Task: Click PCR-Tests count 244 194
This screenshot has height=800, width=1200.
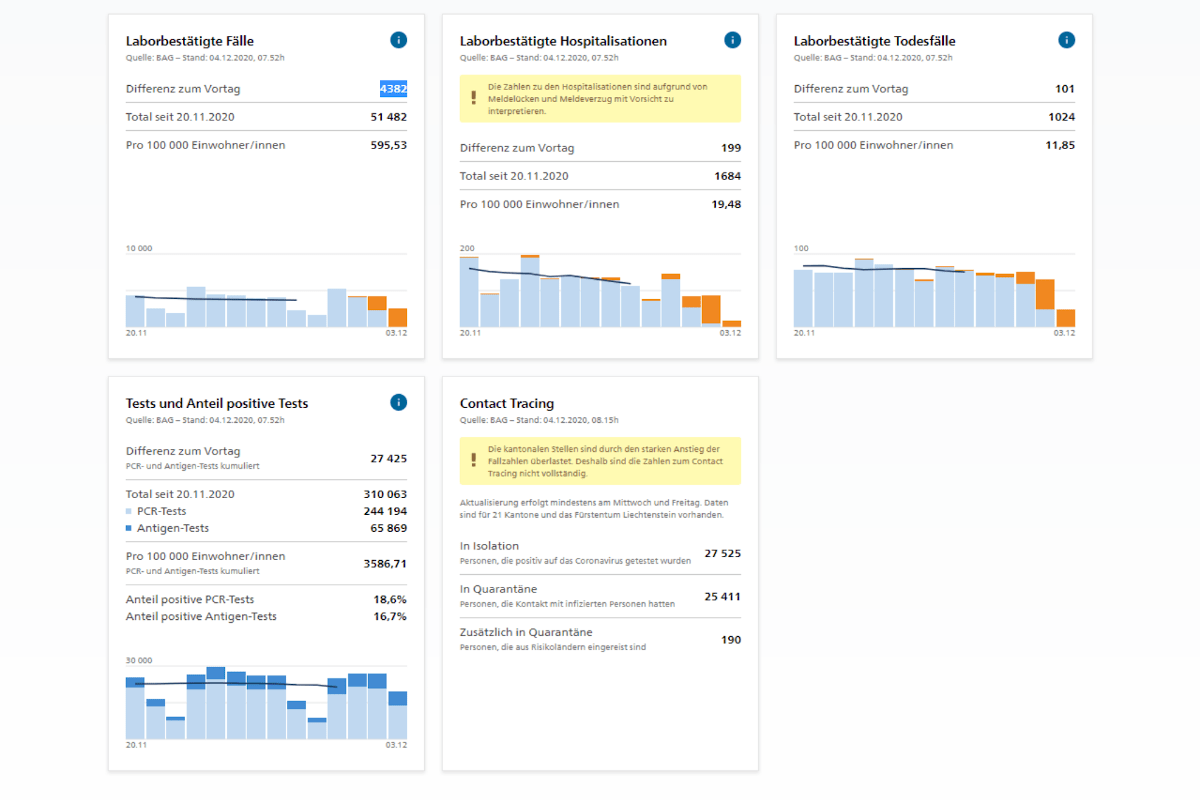Action: [385, 511]
